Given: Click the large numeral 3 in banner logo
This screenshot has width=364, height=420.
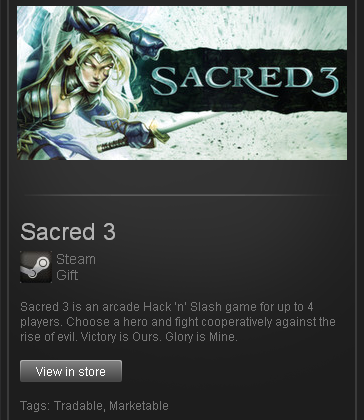Looking at the screenshot, I should point(327,82).
